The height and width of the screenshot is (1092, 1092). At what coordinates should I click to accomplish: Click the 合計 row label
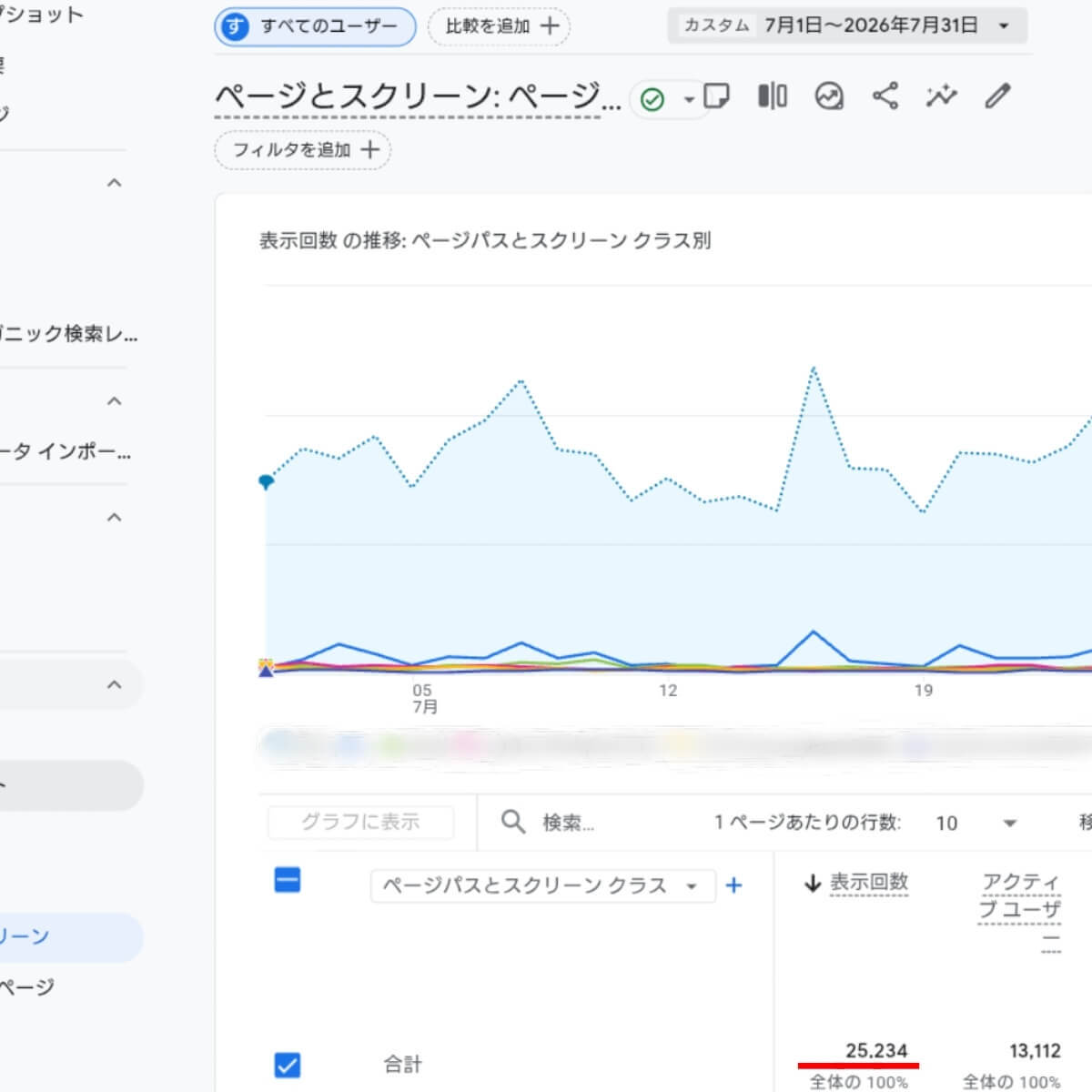tap(402, 1064)
